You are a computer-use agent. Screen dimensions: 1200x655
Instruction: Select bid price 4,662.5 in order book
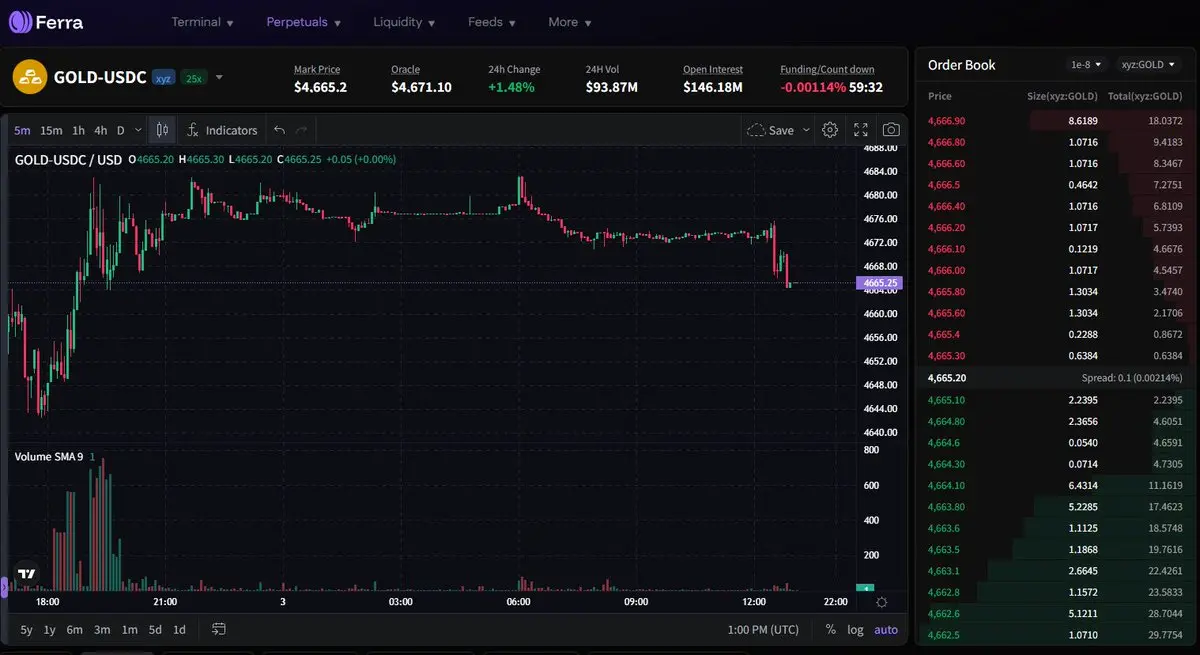944,635
